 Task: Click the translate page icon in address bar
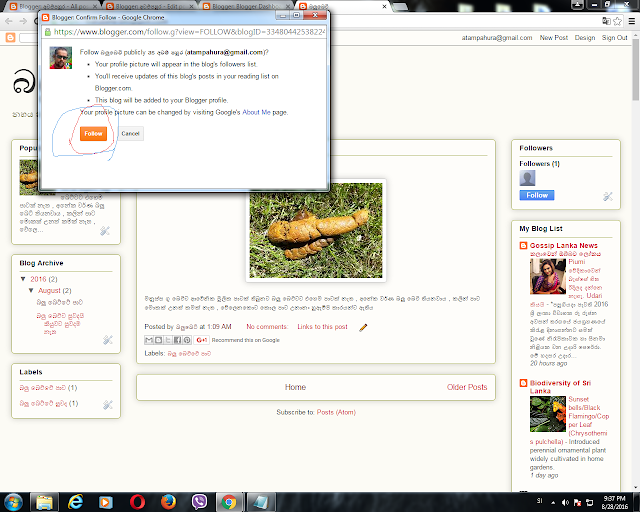(606, 21)
